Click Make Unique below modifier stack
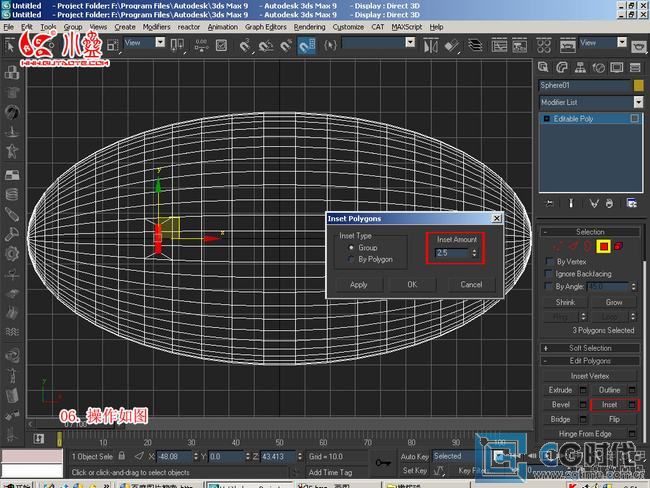 pyautogui.click(x=594, y=204)
